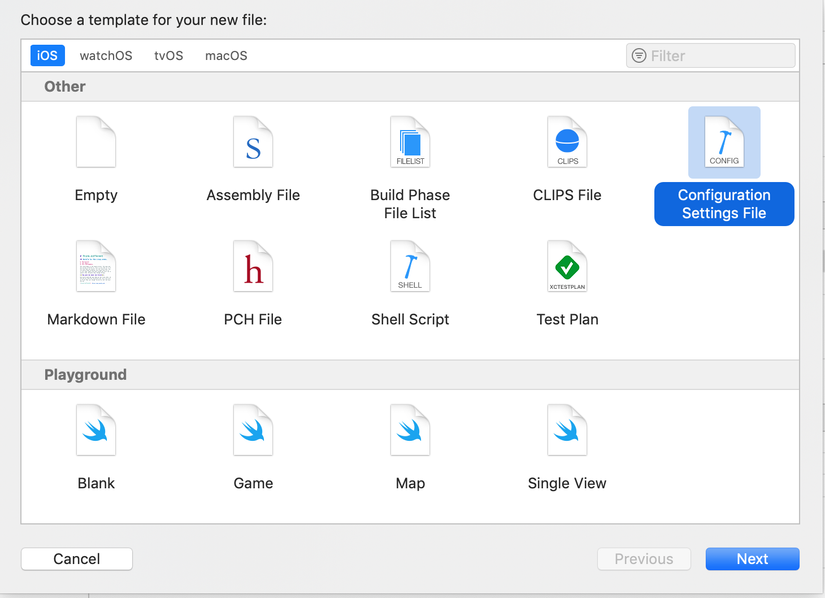This screenshot has height=598, width=825.
Task: Choose the Markdown File template icon
Action: [96, 266]
